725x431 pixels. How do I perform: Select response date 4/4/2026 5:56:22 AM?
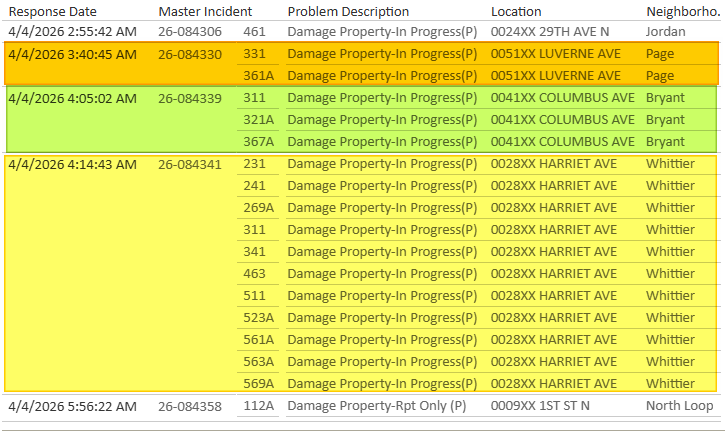[x=73, y=406]
